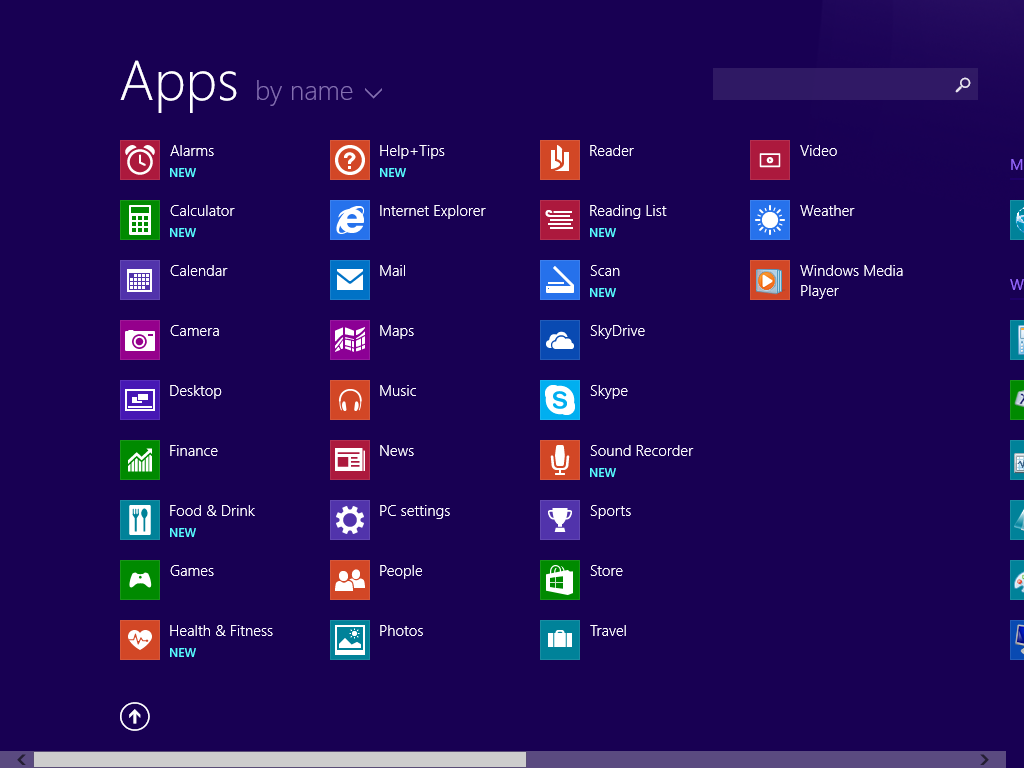Click the horizontal scrollbar right arrow
1024x768 pixels.
(984, 760)
